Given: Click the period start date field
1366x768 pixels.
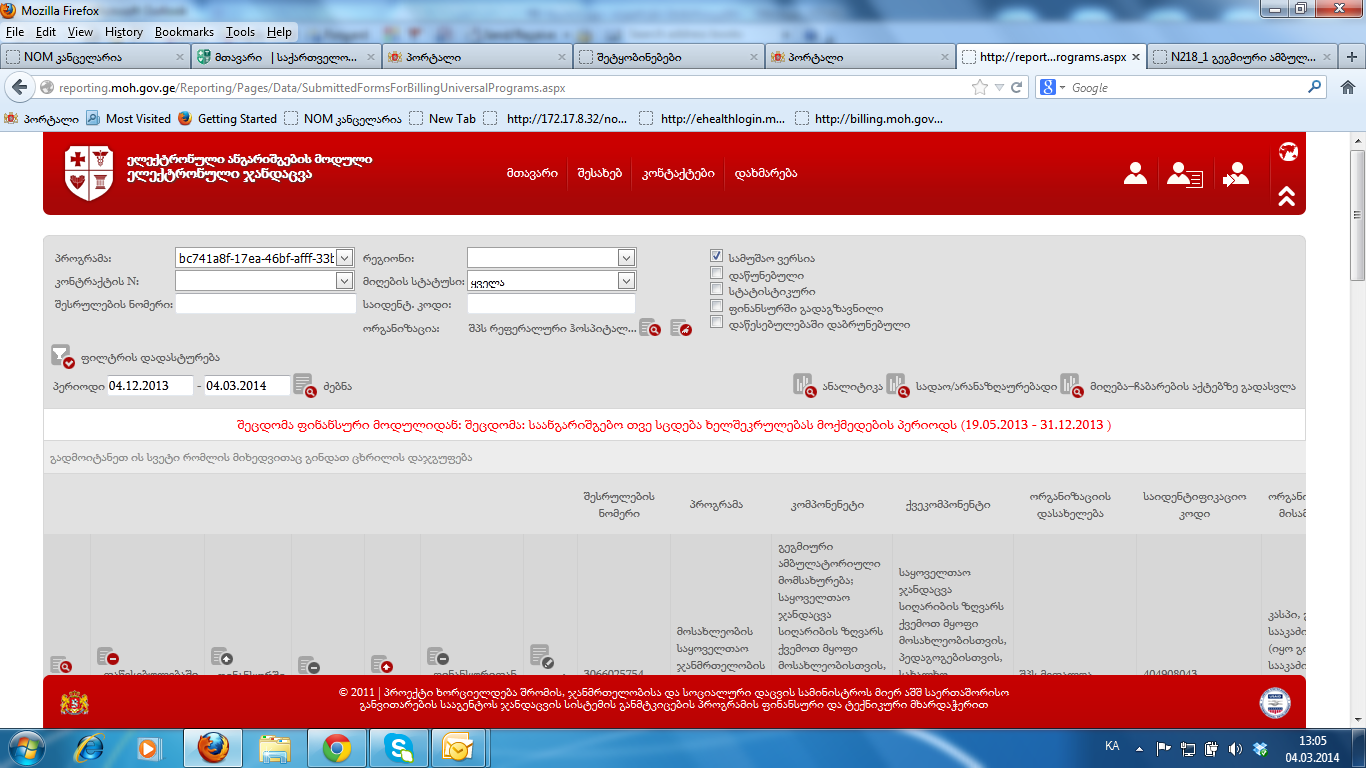Looking at the screenshot, I should [150, 386].
